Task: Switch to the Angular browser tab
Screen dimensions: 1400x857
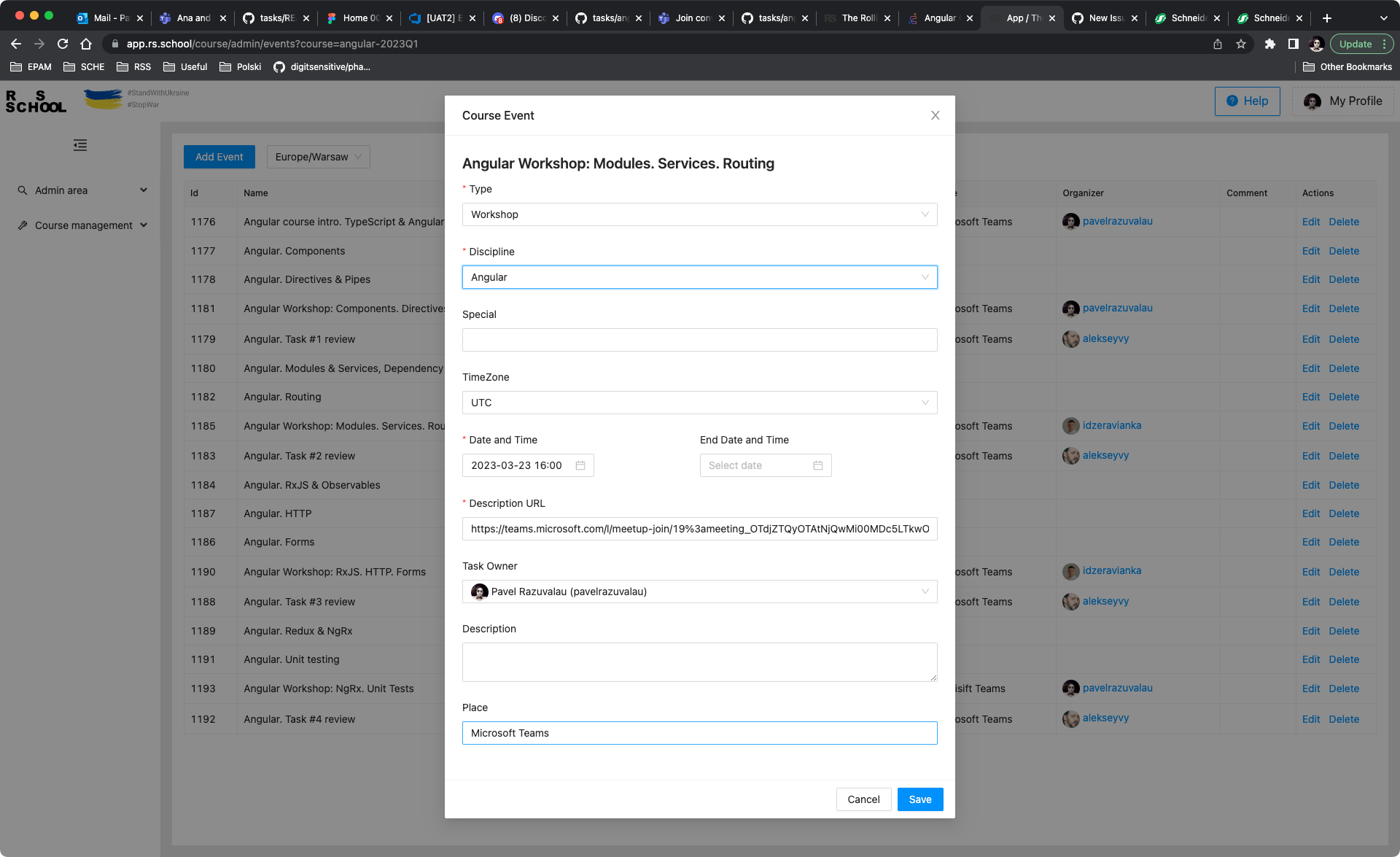Action: pos(940,18)
